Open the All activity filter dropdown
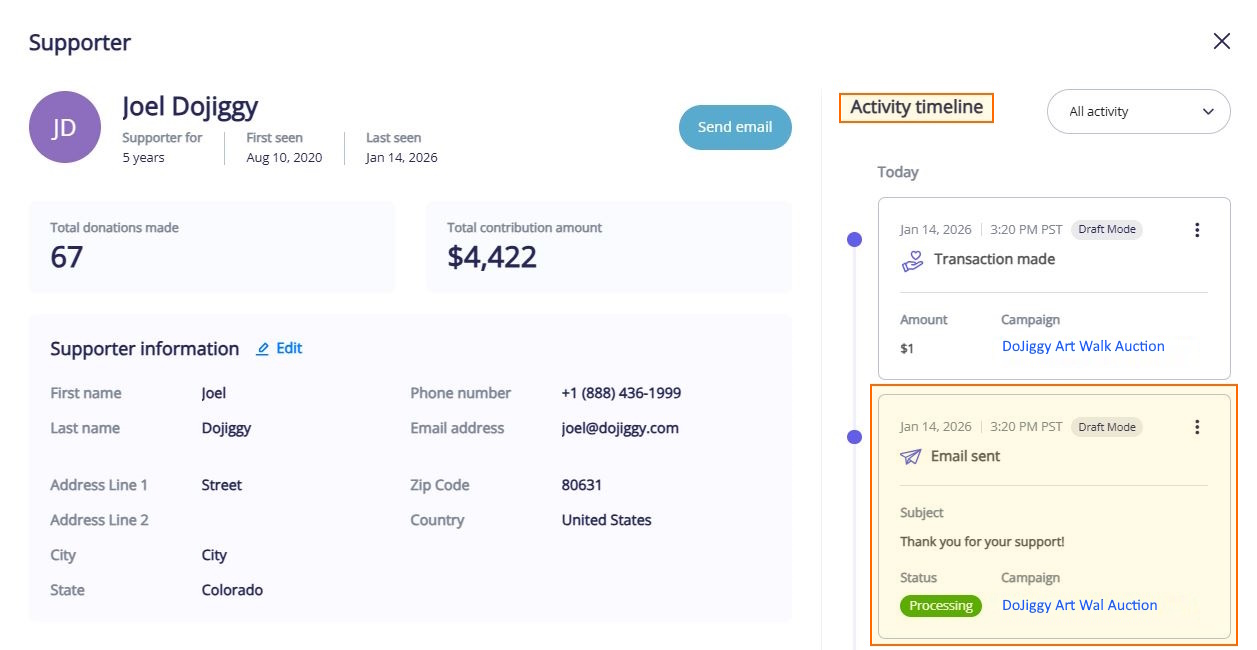The width and height of the screenshot is (1257, 650). point(1138,112)
